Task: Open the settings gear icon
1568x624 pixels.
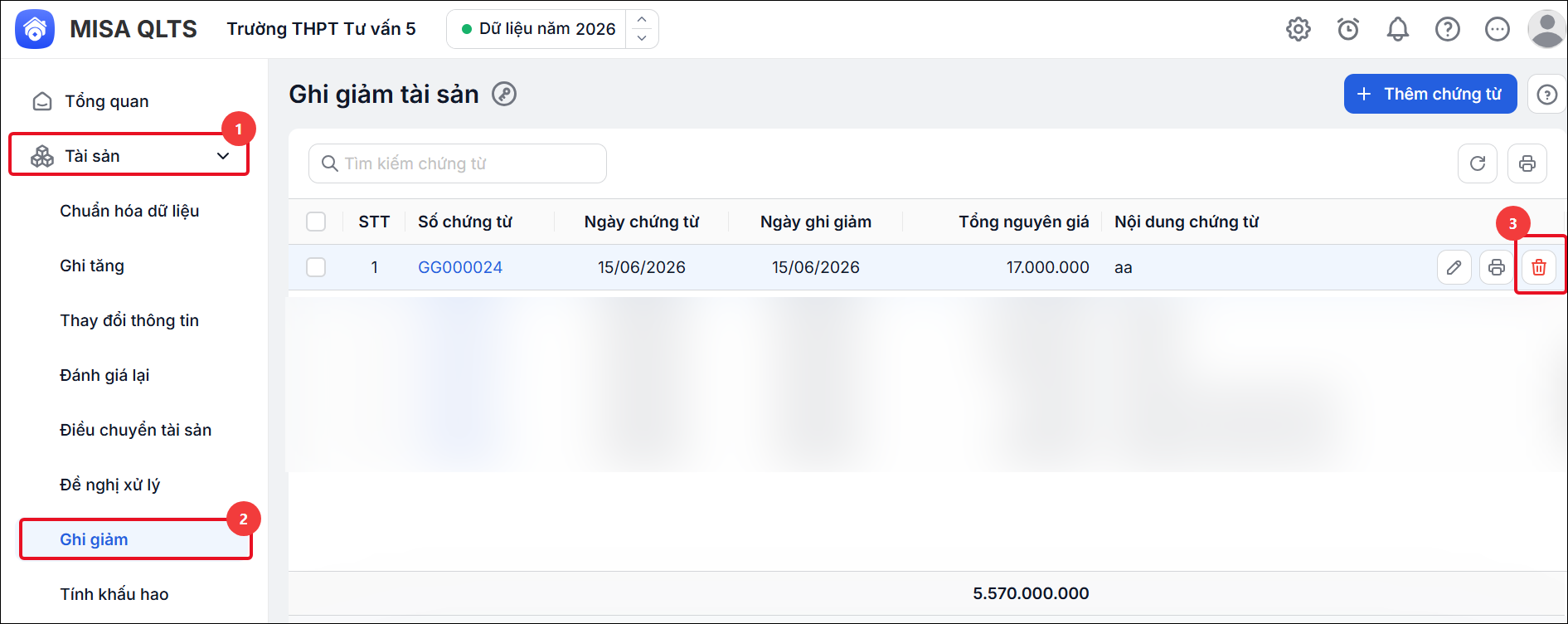Action: 1299,29
